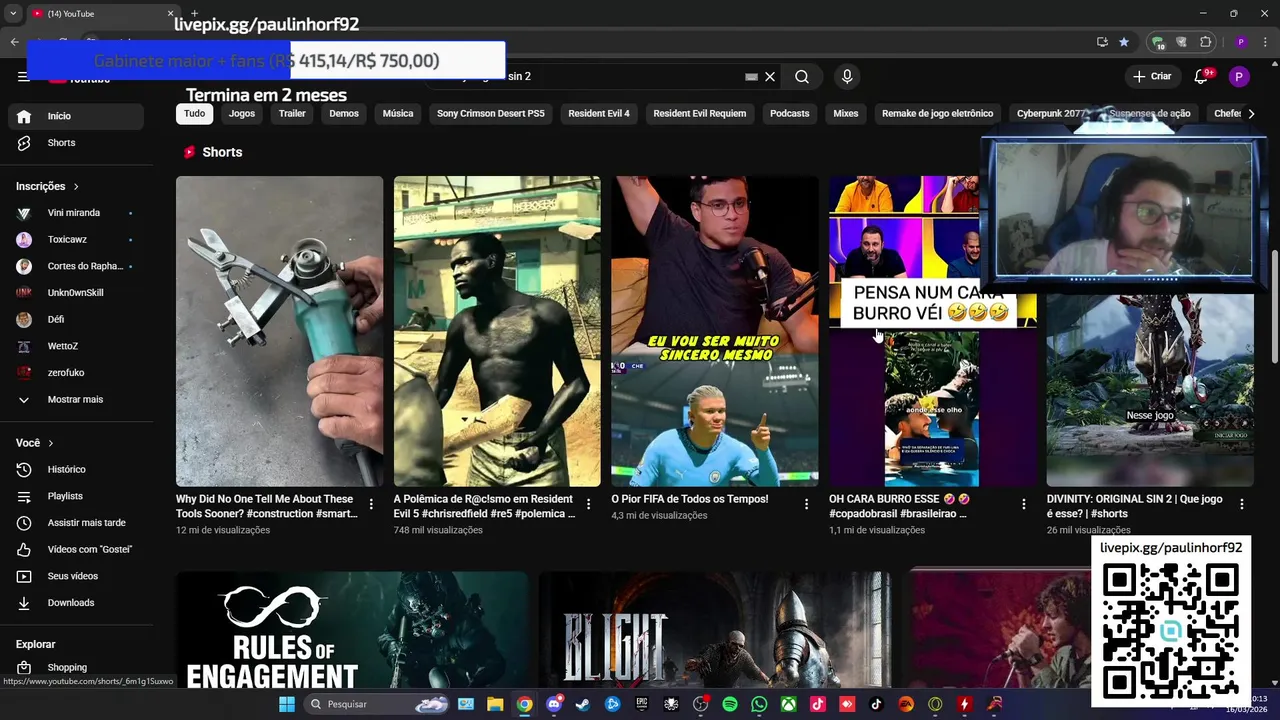The height and width of the screenshot is (720, 1280).
Task: Open Toxicawz channel
Action: point(76,240)
